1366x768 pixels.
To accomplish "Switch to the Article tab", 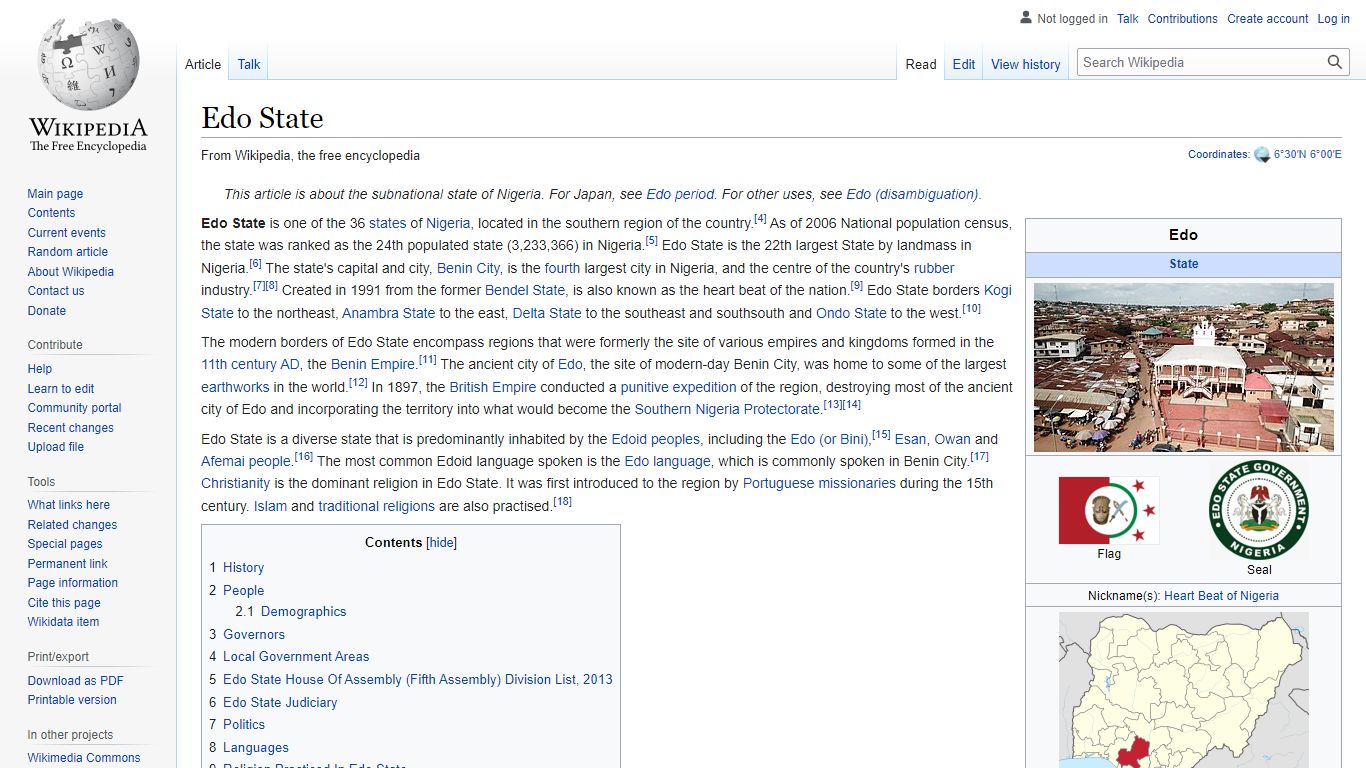I will click(x=203, y=64).
